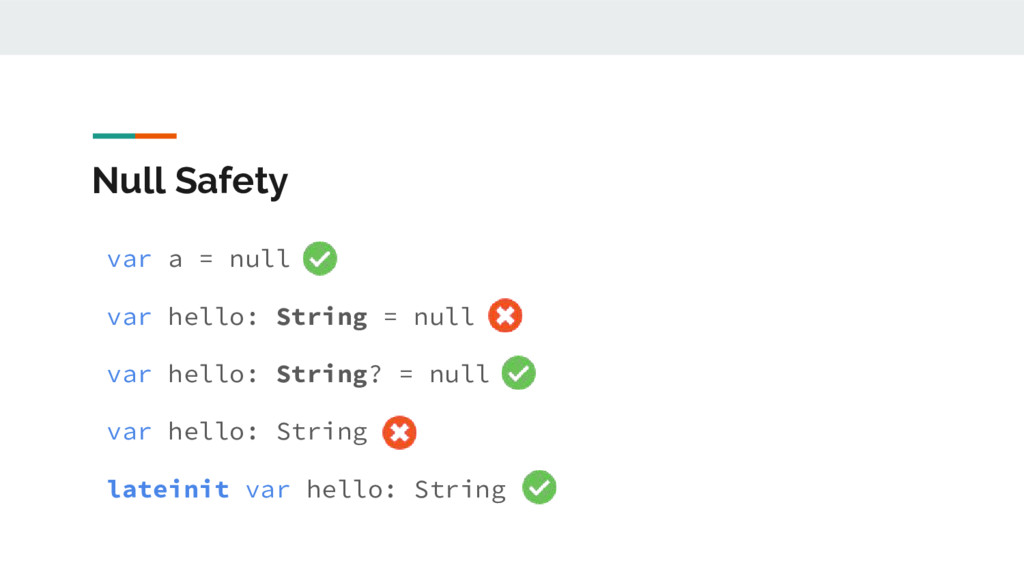
Task: Click 'null' in the 'var a = null' line
Action: [259, 259]
